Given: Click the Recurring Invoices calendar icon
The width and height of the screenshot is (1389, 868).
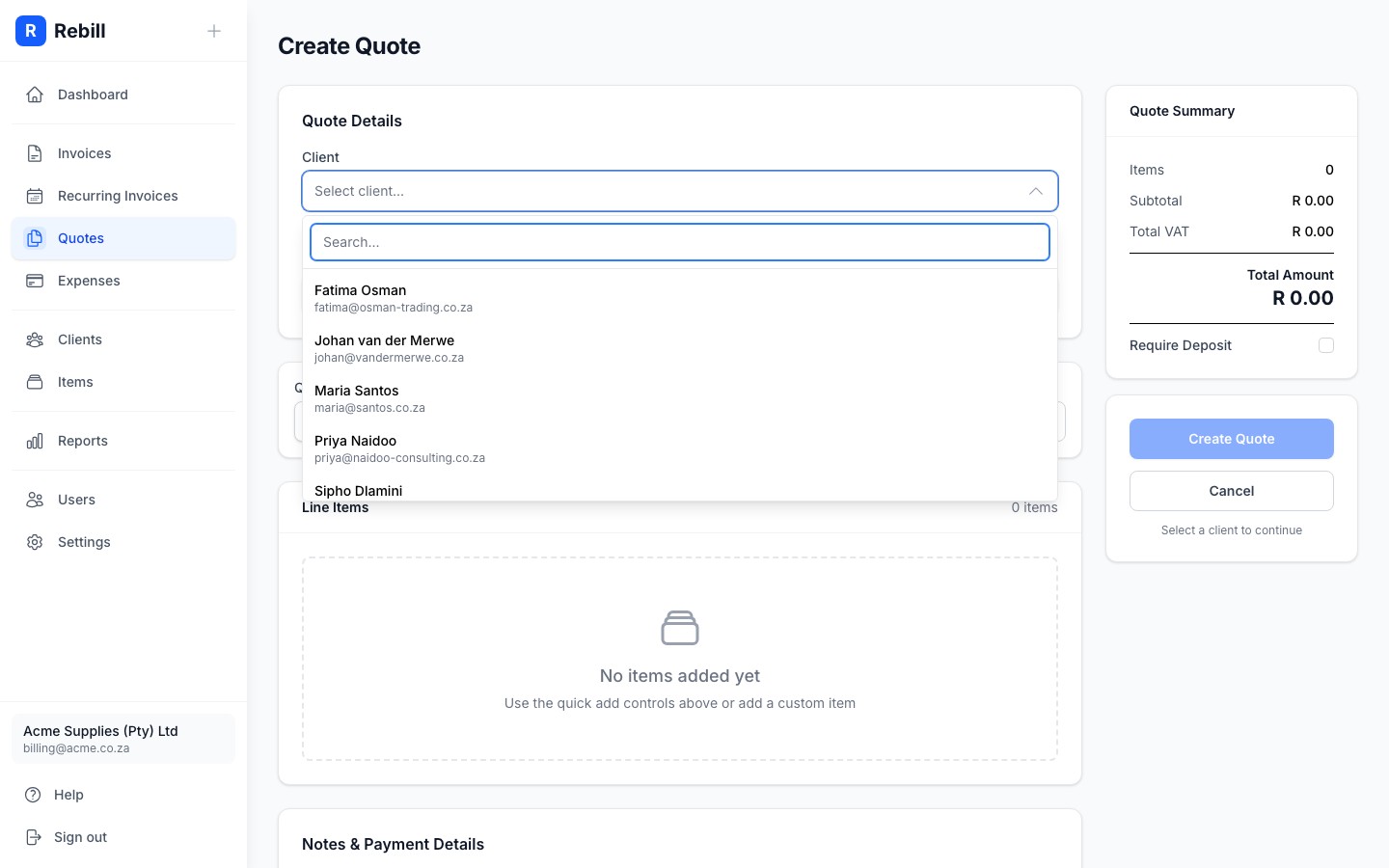Looking at the screenshot, I should 36,196.
